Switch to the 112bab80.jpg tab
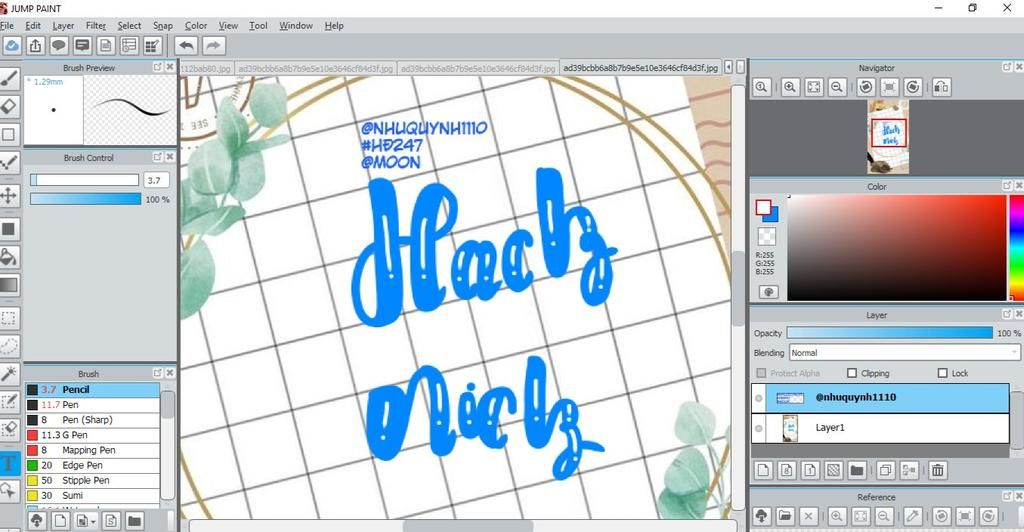This screenshot has height=532, width=1024. (x=206, y=68)
